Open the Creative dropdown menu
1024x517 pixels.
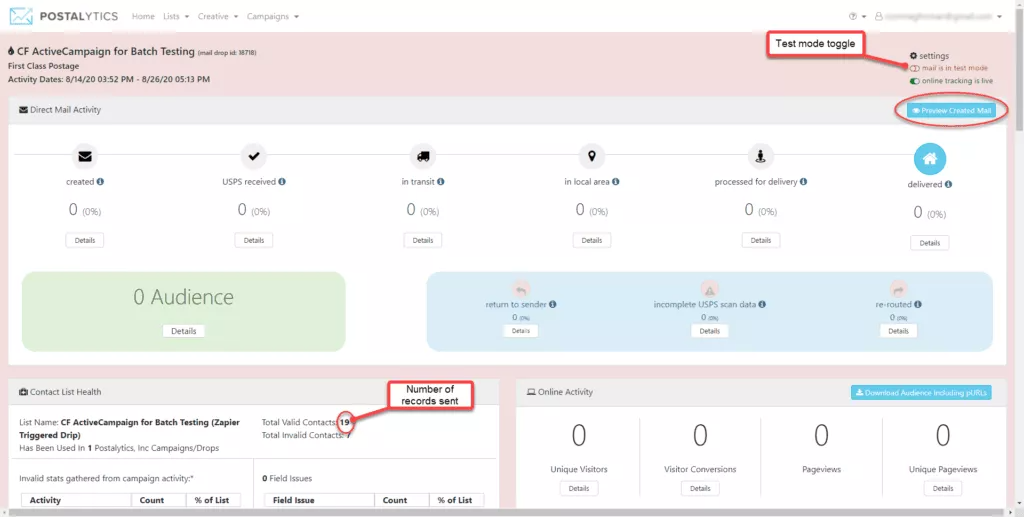(x=218, y=16)
